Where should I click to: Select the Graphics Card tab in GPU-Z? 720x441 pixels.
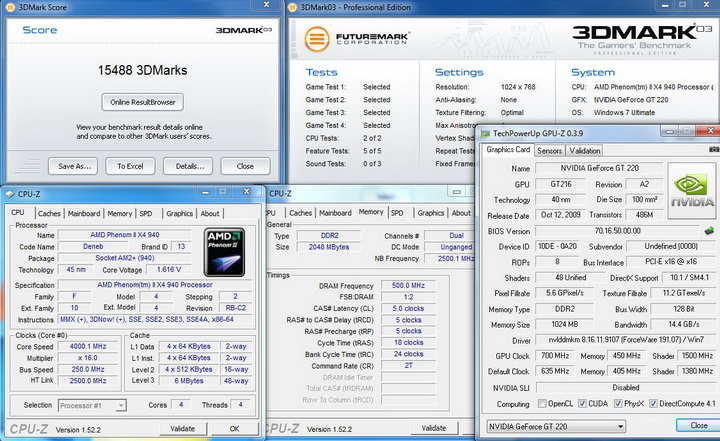coord(508,150)
